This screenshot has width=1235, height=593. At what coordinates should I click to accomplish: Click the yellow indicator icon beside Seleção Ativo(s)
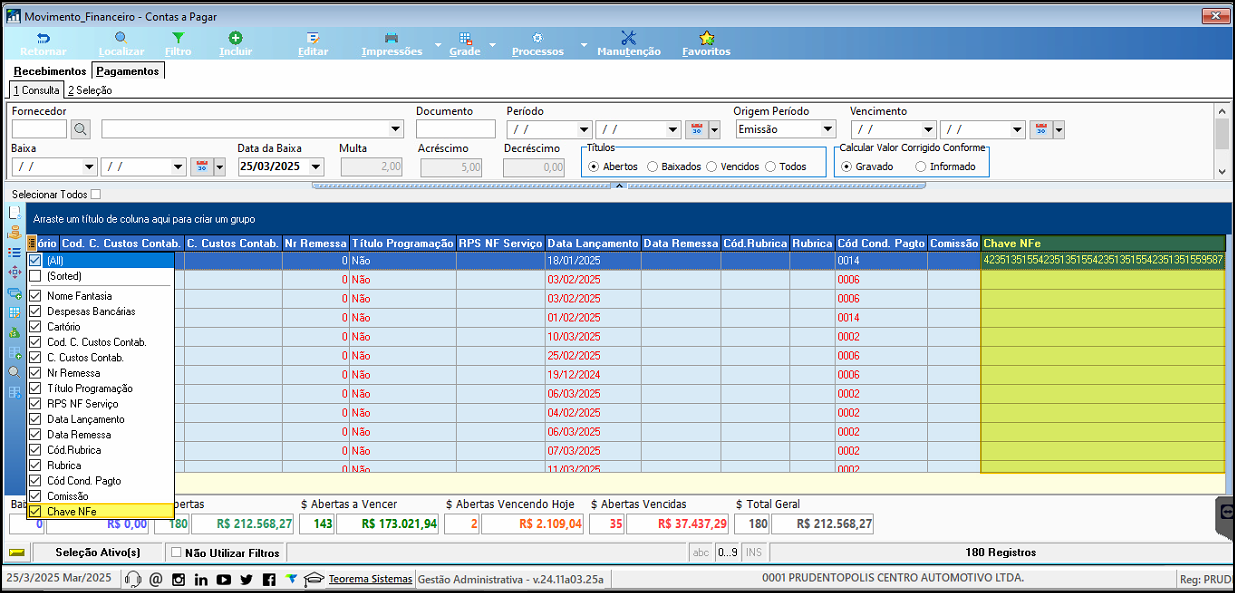(x=17, y=552)
